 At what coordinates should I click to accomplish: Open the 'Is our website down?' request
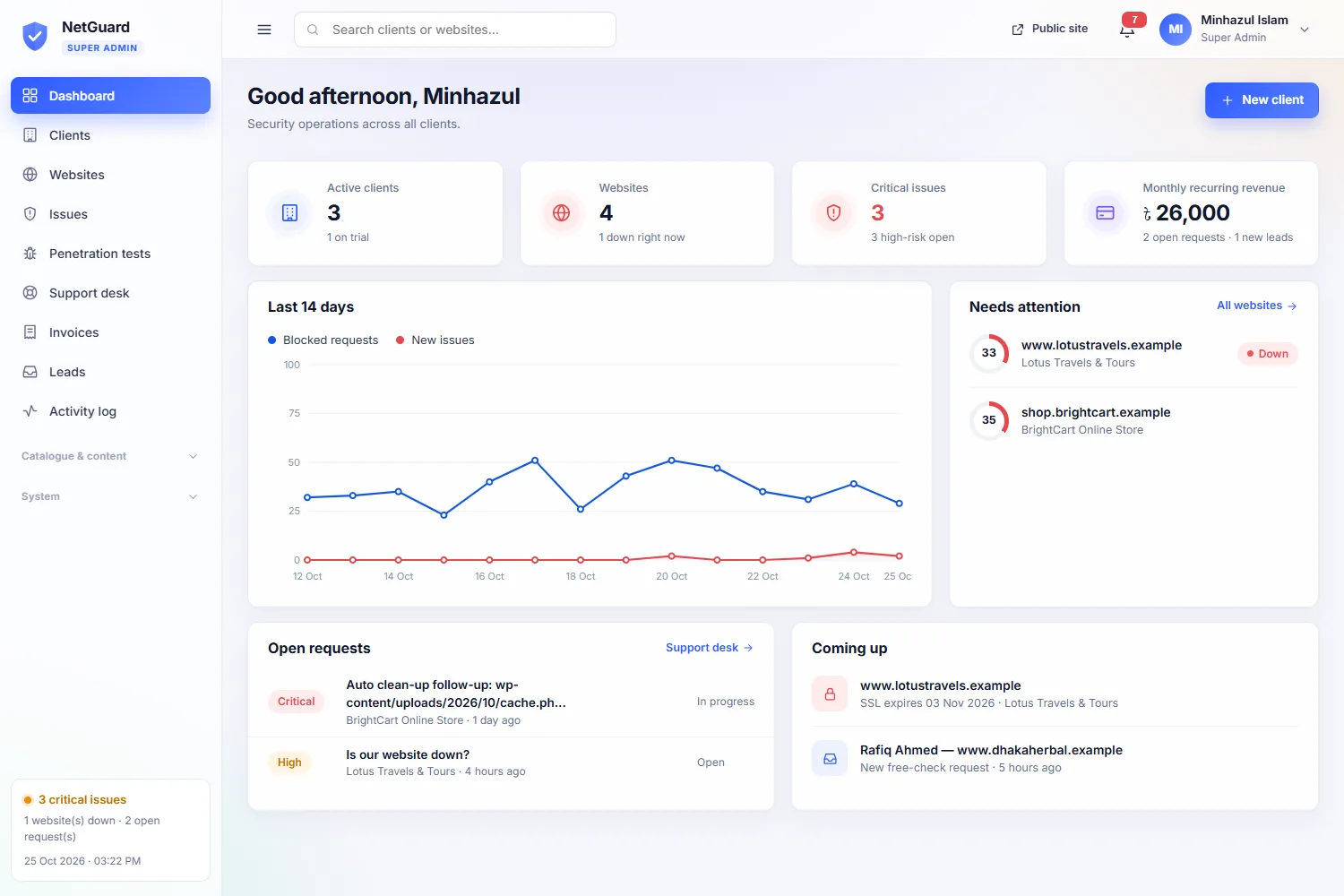(x=511, y=762)
